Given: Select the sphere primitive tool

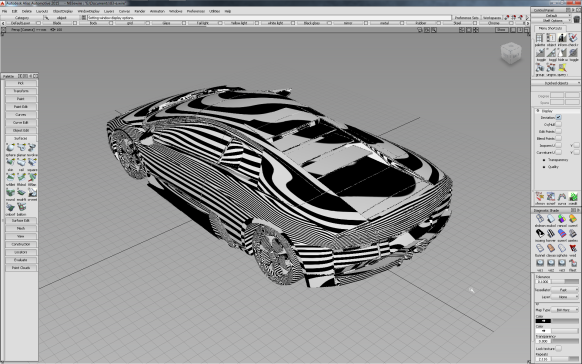Looking at the screenshot, I should tap(10, 148).
